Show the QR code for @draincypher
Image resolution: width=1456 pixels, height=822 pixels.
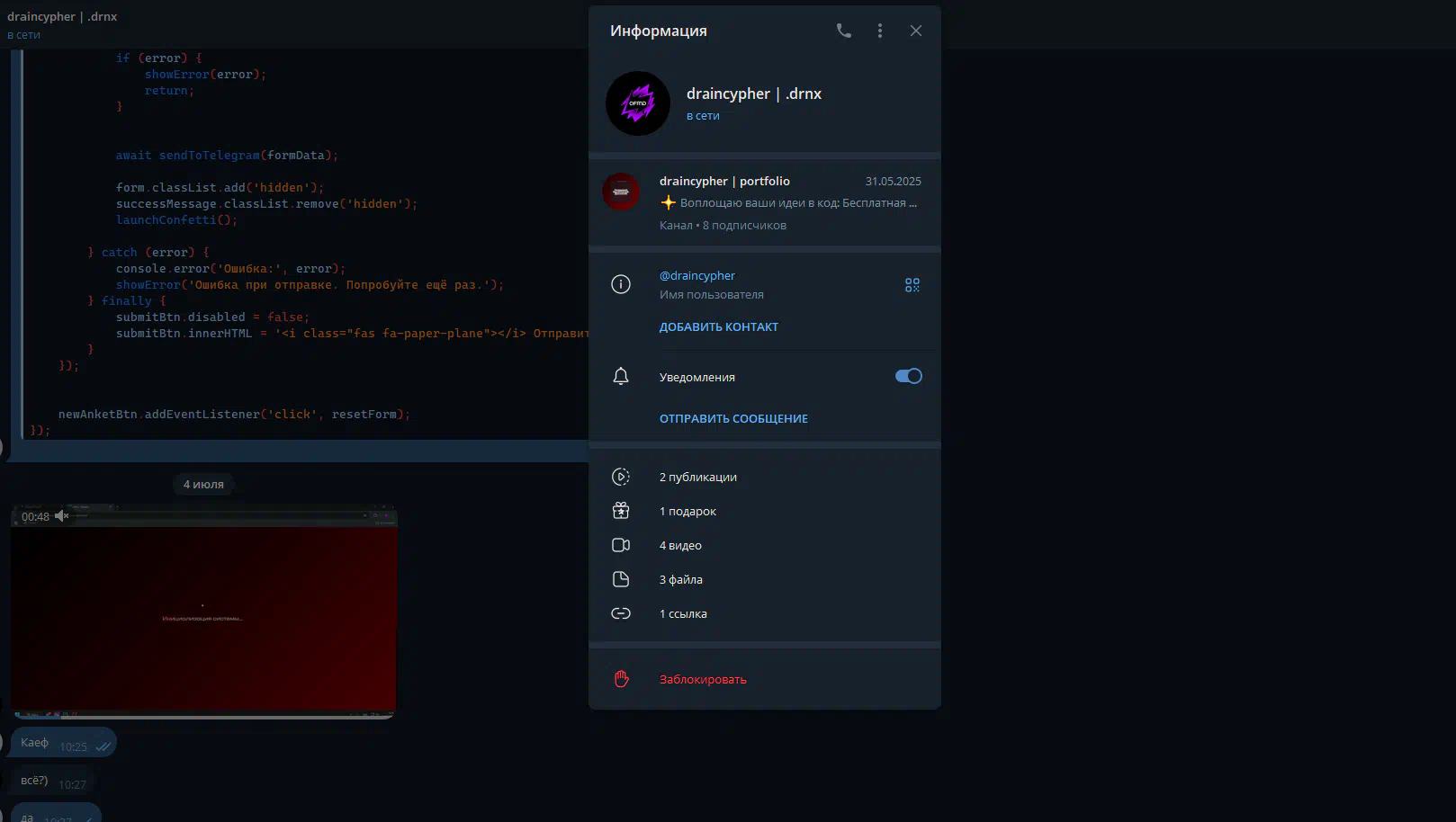(x=912, y=285)
